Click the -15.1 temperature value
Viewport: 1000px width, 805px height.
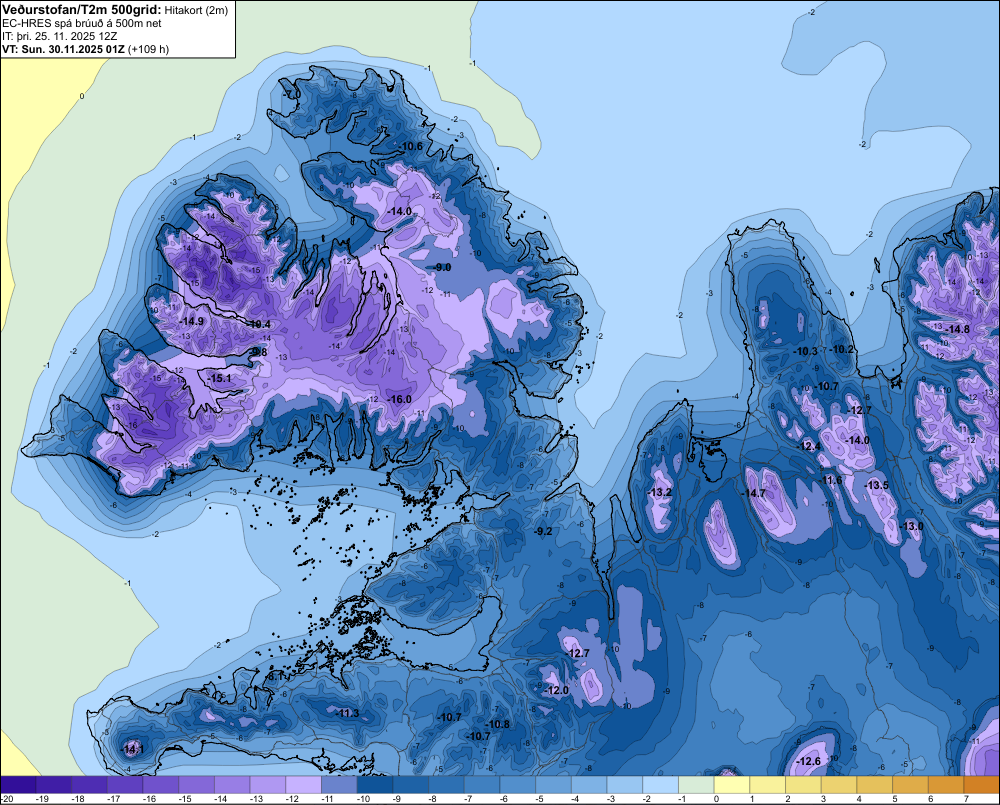pos(219,378)
